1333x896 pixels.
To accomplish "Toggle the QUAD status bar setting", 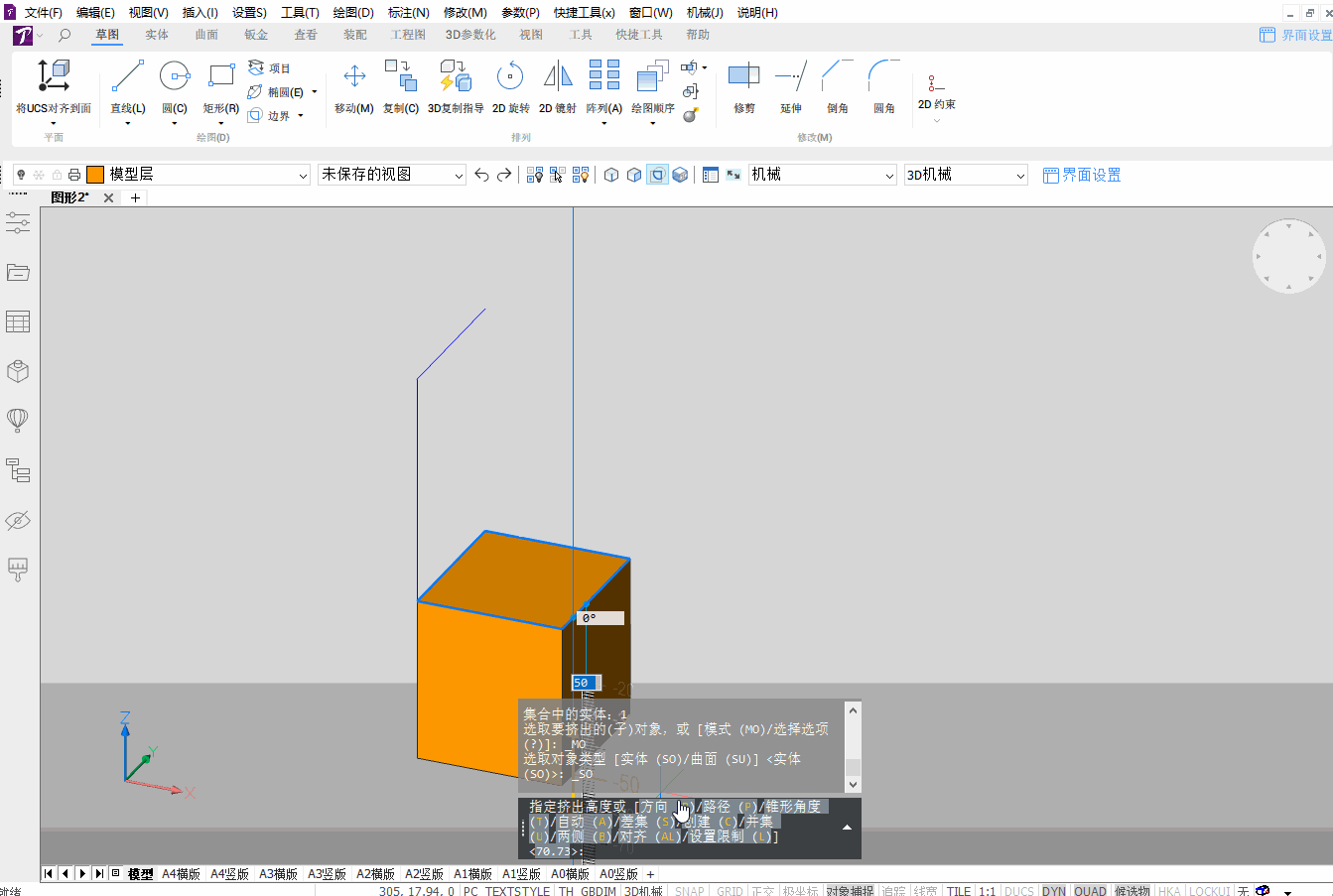I will click(1090, 891).
